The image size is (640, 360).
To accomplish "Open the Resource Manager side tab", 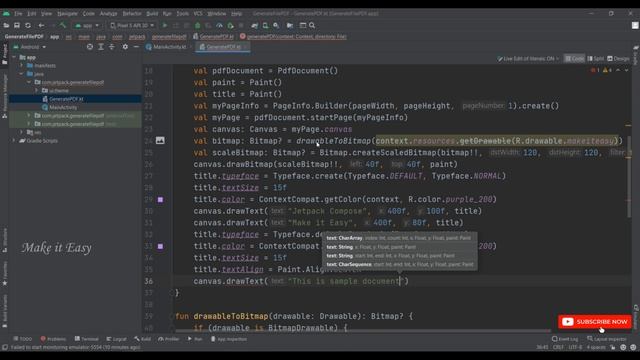I will tap(4, 95).
